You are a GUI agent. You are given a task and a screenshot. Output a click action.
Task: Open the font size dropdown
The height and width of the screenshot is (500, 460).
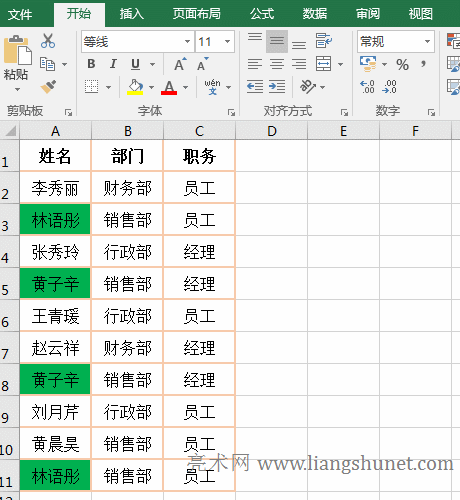pyautogui.click(x=228, y=42)
